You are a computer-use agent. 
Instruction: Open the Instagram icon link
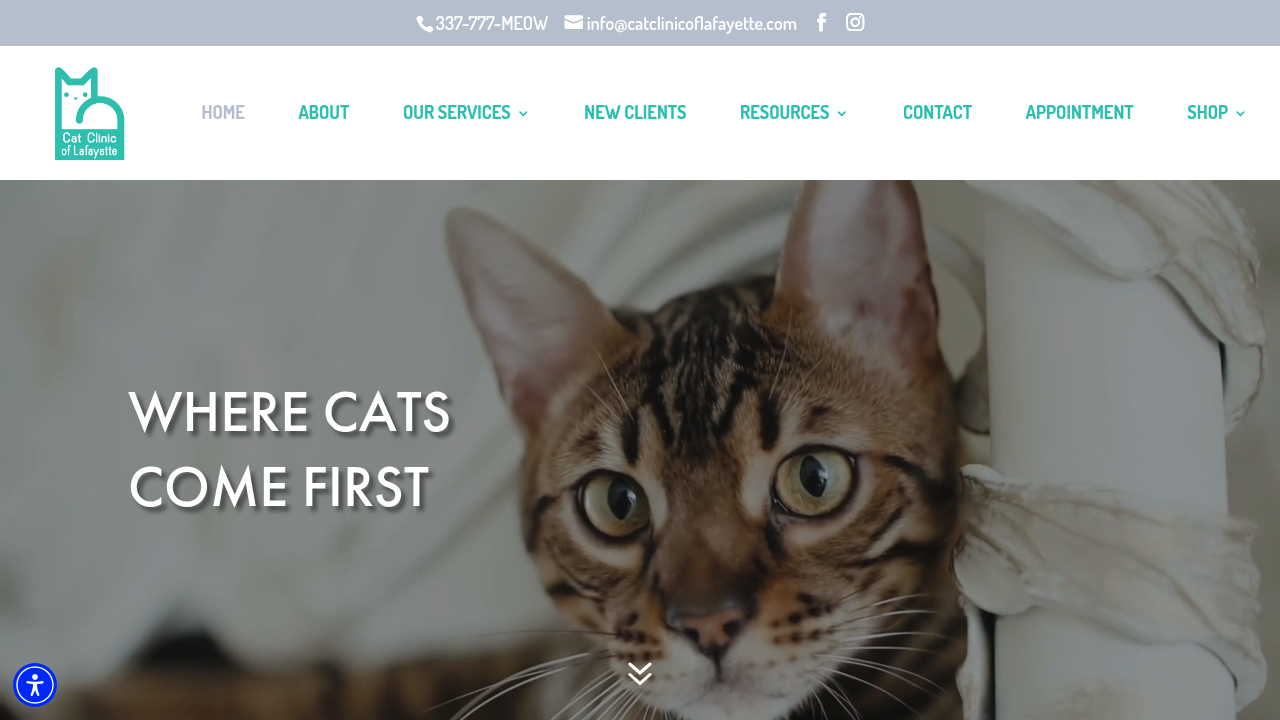point(855,22)
